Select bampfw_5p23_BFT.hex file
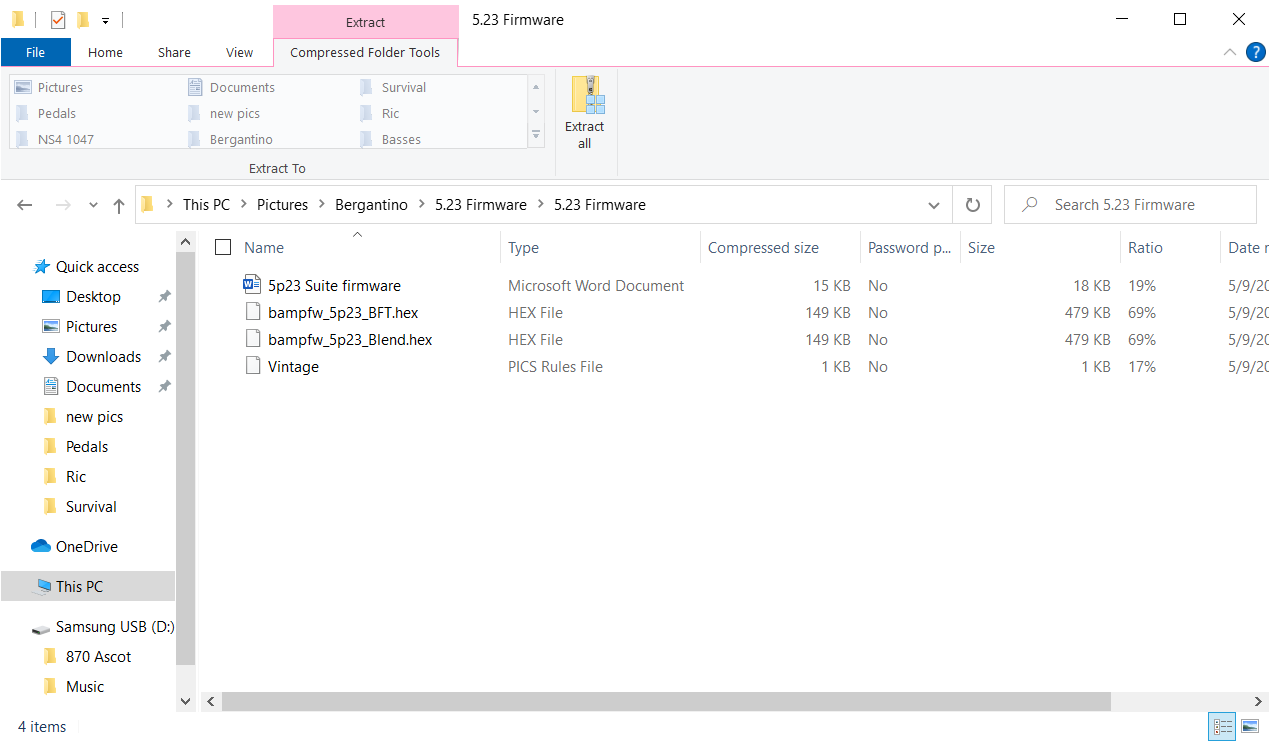This screenshot has height=742, width=1270. point(343,313)
